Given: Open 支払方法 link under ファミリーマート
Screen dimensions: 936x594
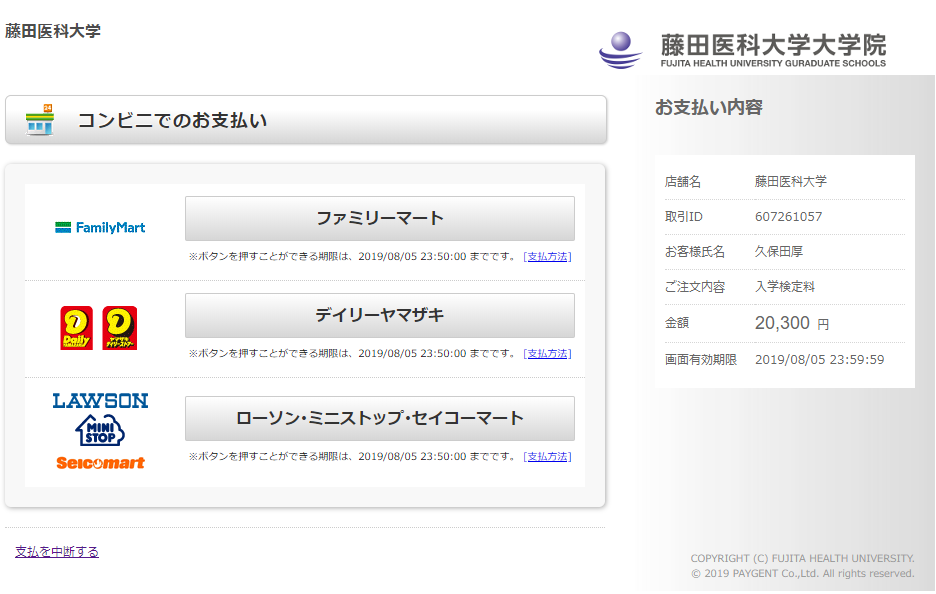Looking at the screenshot, I should coord(547,257).
